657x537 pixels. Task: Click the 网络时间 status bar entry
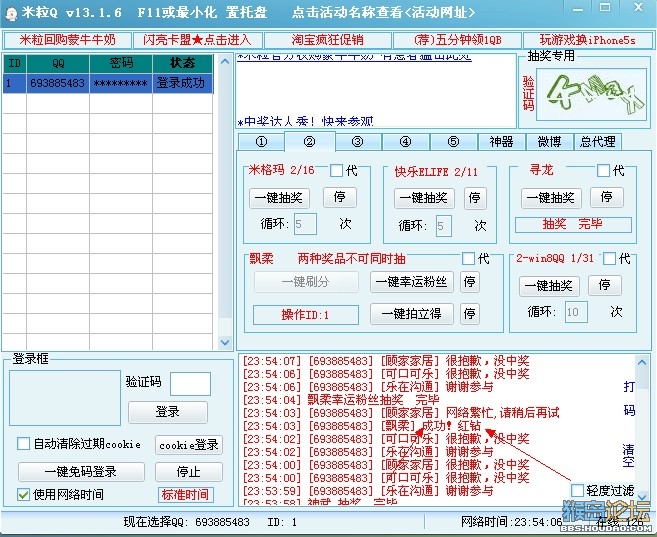[511, 522]
